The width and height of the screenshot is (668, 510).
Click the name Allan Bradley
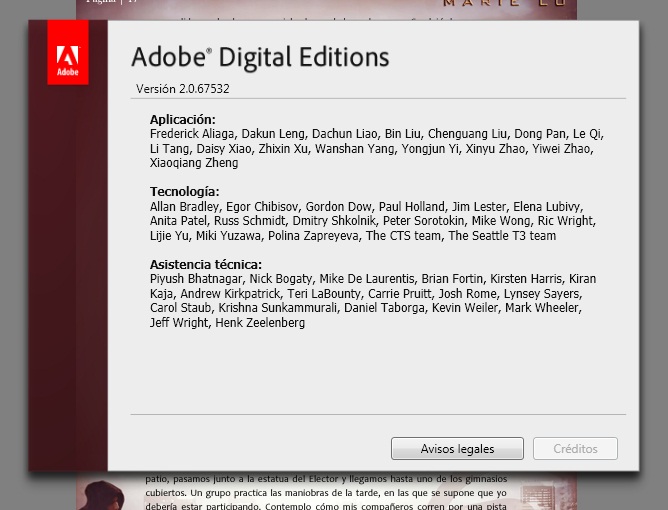click(x=184, y=207)
